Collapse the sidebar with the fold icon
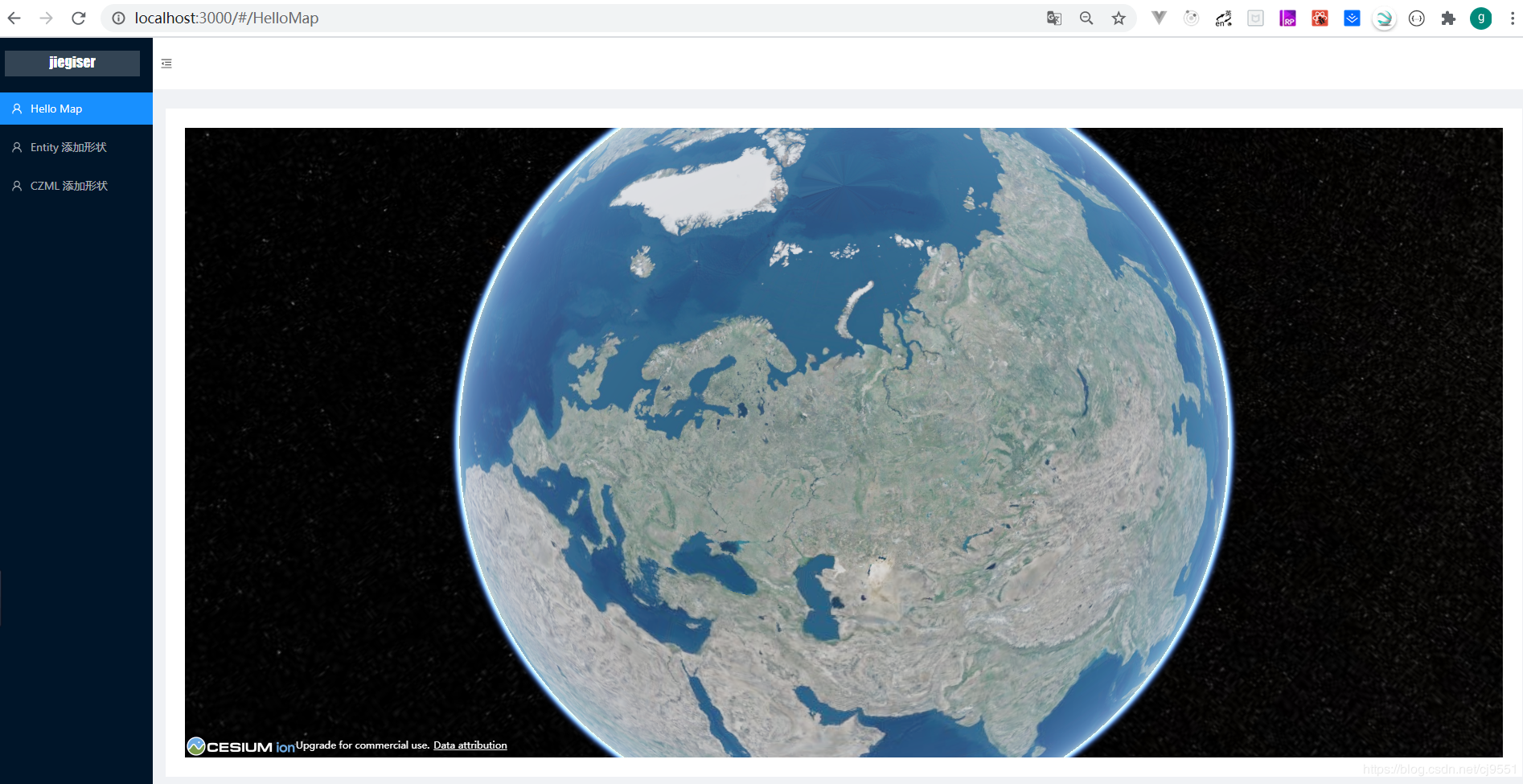The width and height of the screenshot is (1523, 784). (166, 64)
